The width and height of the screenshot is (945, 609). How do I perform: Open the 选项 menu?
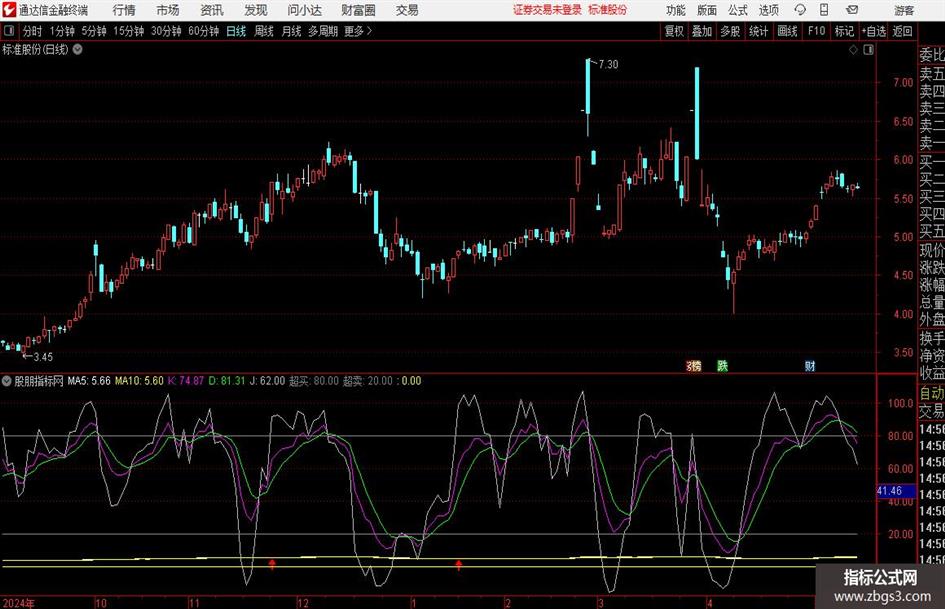click(768, 10)
